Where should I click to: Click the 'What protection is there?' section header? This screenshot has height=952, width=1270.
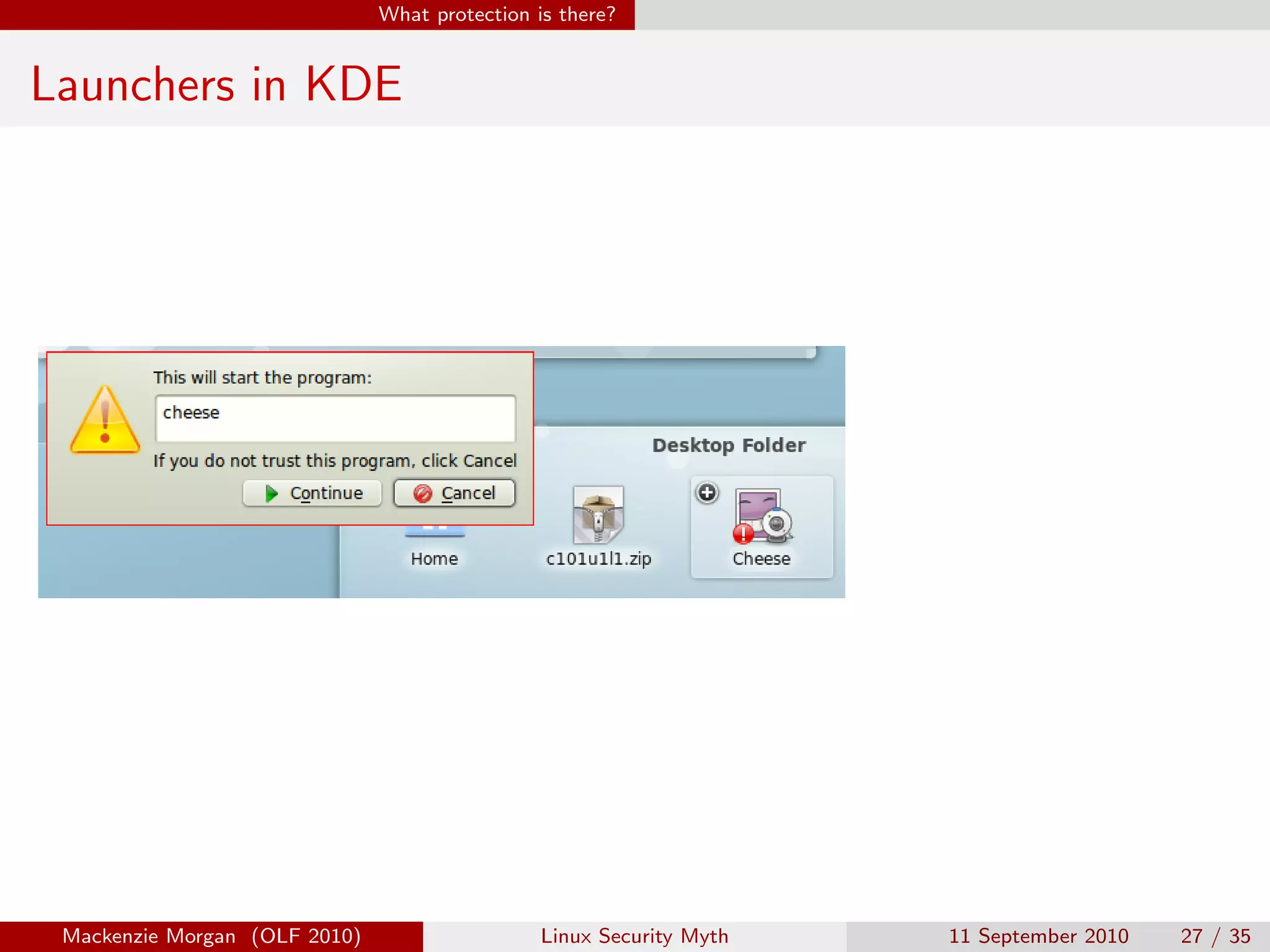(497, 14)
